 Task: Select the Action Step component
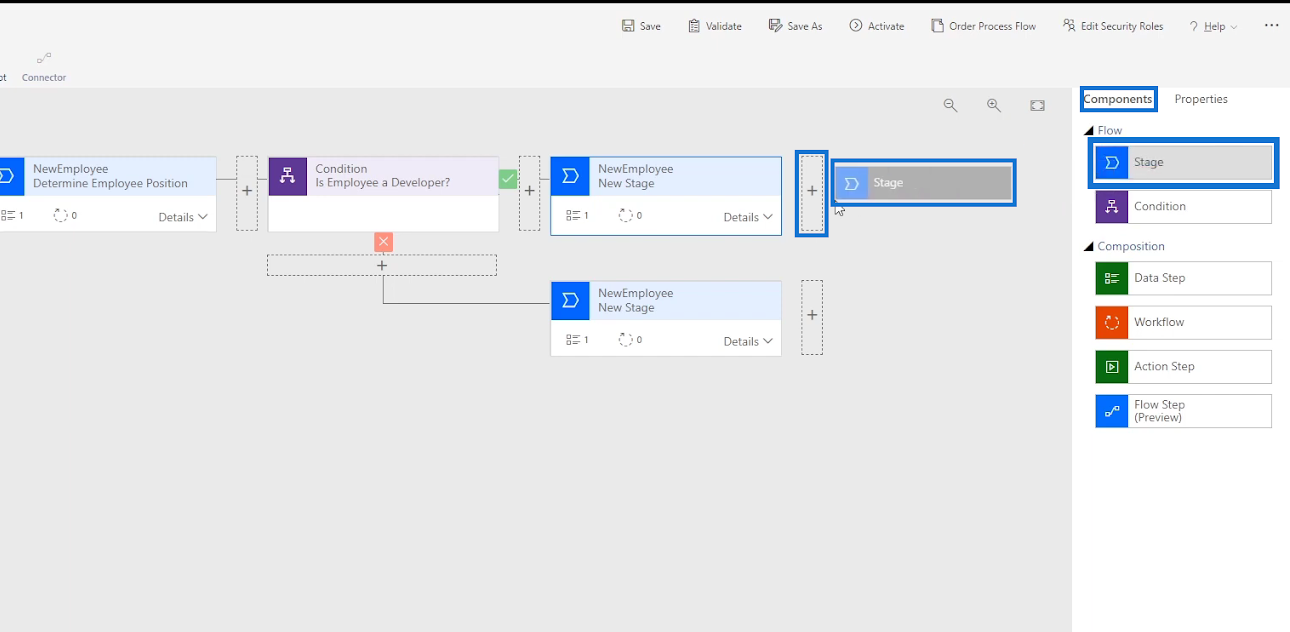click(x=1184, y=366)
